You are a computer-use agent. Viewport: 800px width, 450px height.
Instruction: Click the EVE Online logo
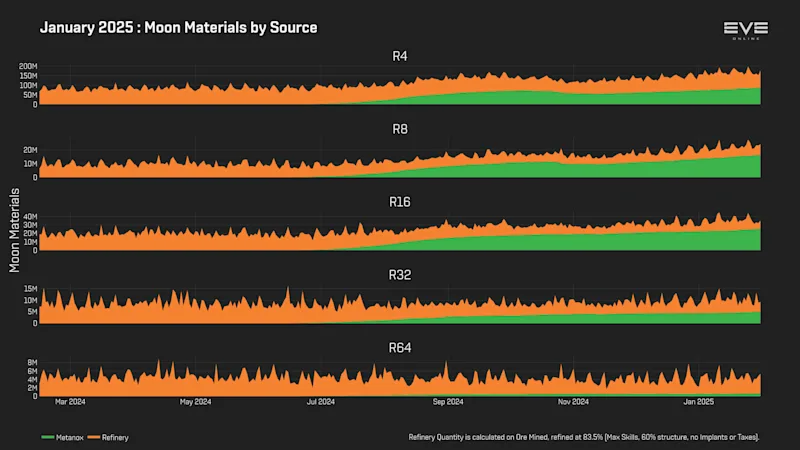pos(745,31)
